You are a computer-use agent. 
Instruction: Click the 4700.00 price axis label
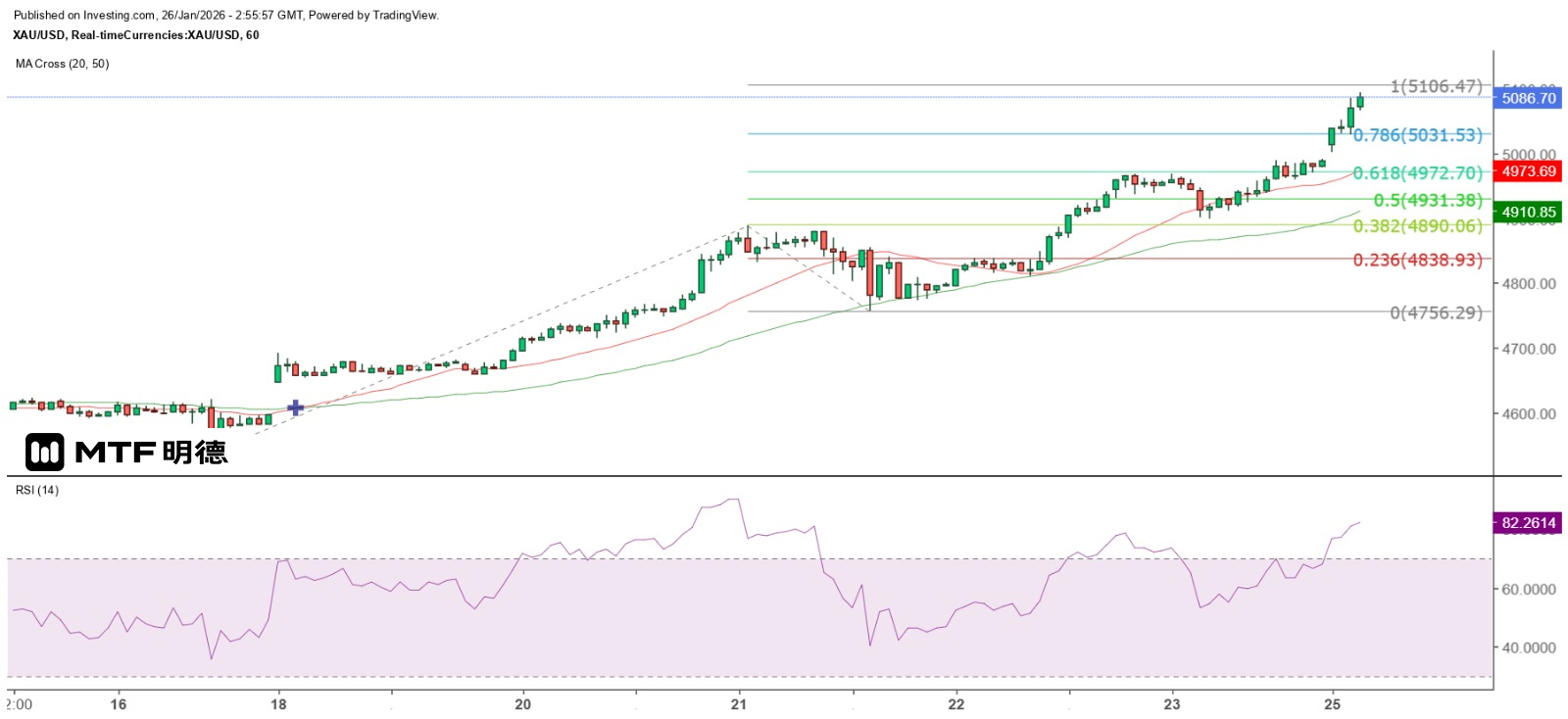[x=1529, y=349]
